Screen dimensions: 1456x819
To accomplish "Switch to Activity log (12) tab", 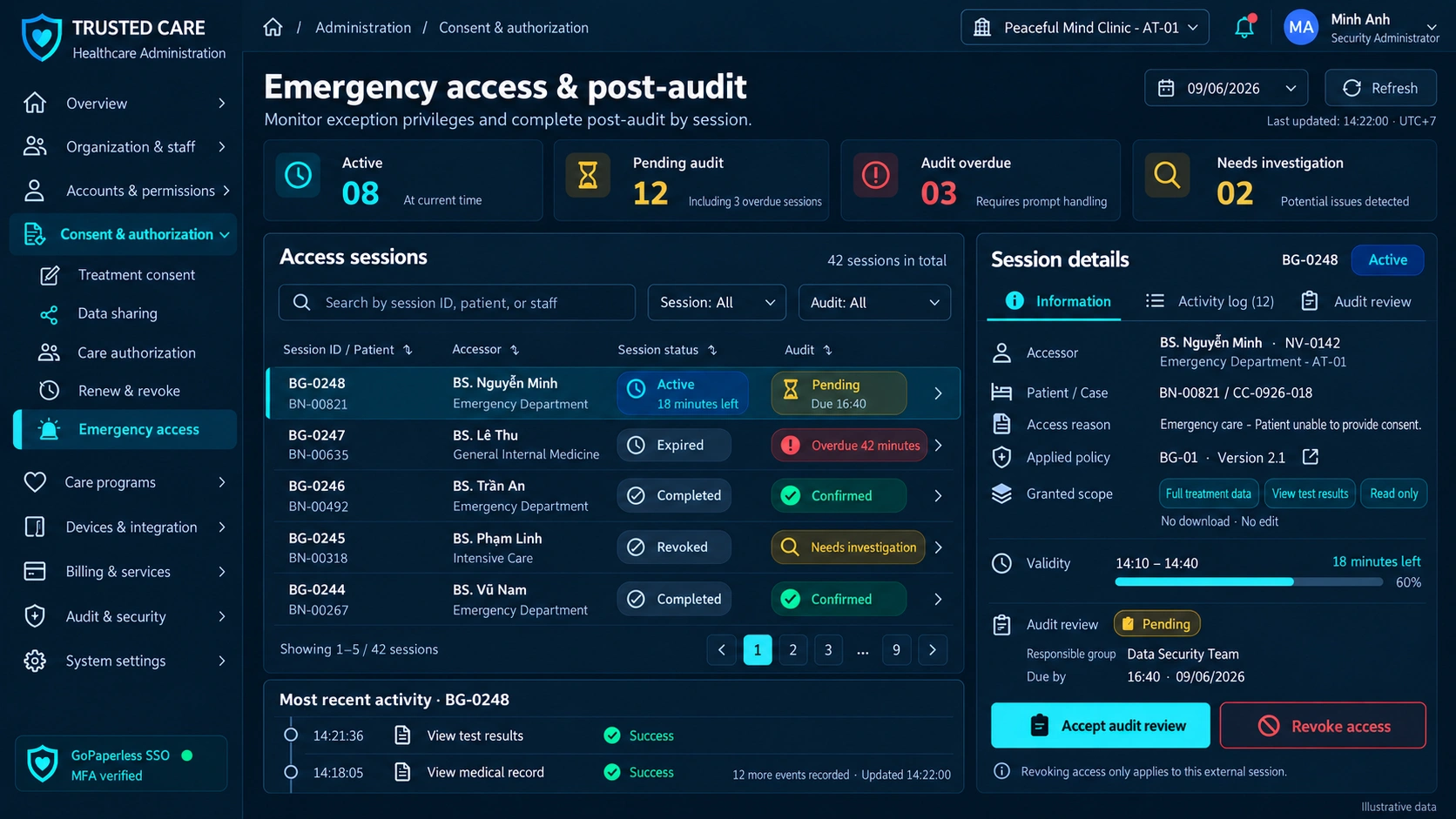I will coord(1210,301).
